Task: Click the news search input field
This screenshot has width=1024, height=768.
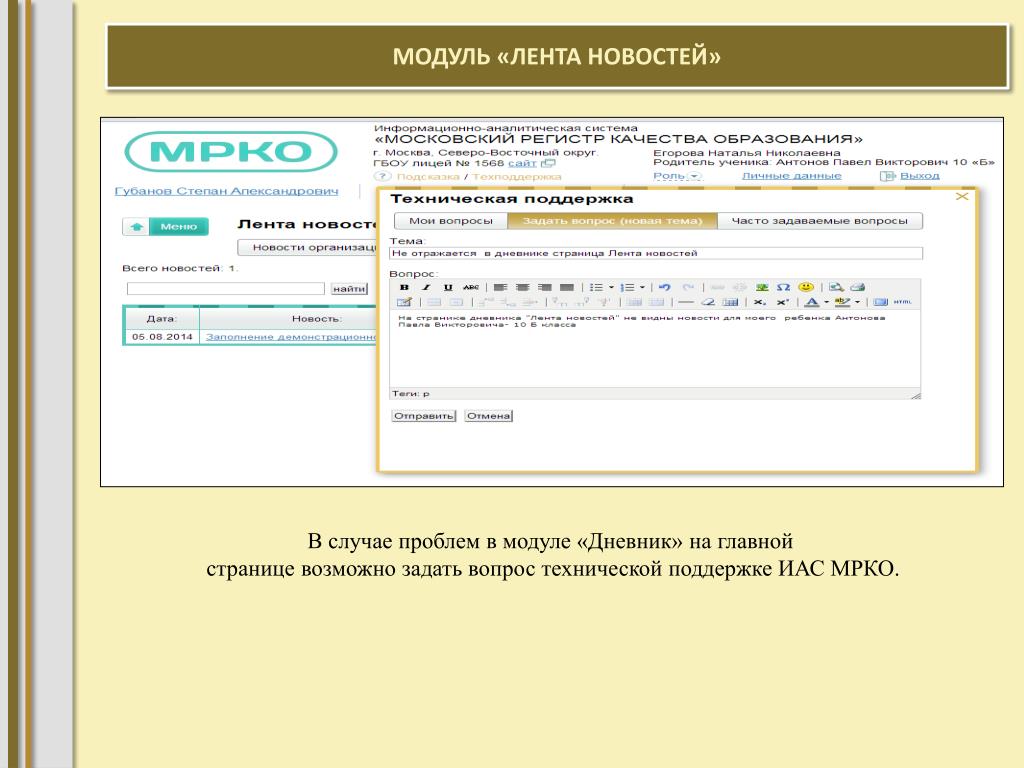Action: pyautogui.click(x=225, y=289)
